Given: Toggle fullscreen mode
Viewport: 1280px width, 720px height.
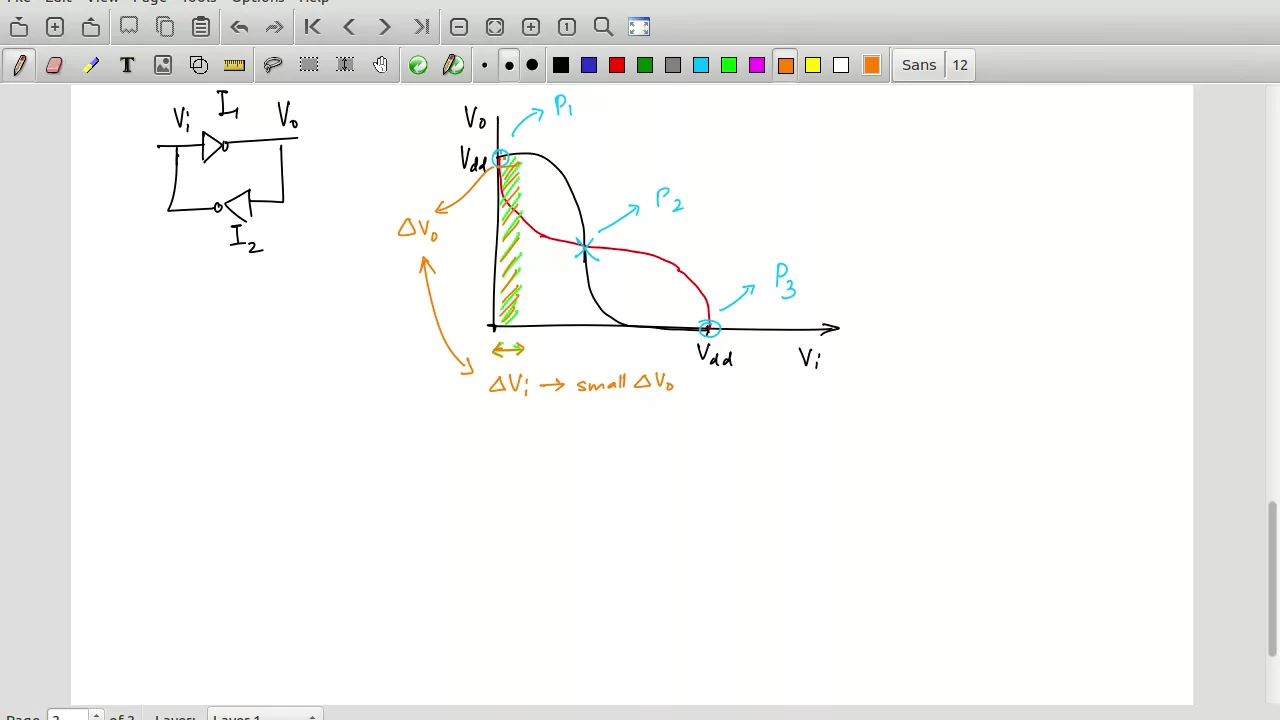Looking at the screenshot, I should pos(639,27).
